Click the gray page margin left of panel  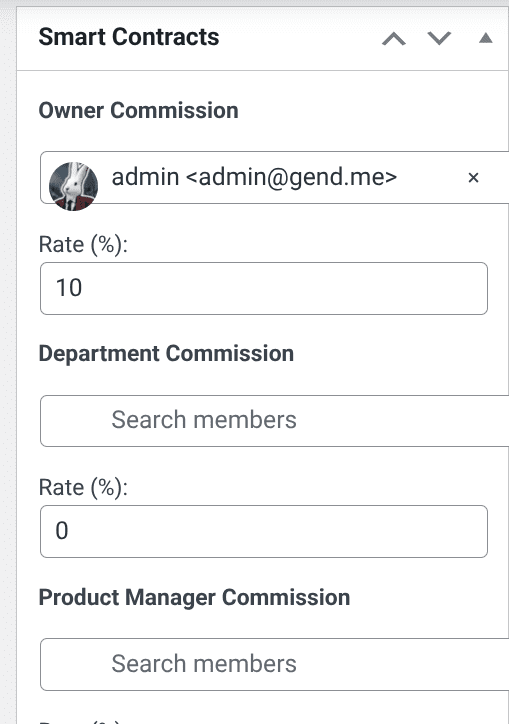point(8,369)
